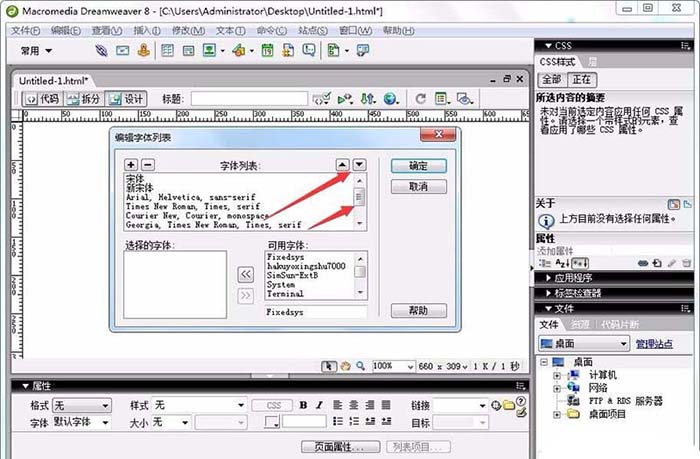Move font up in list
Image resolution: width=700 pixels, height=459 pixels.
[342, 165]
